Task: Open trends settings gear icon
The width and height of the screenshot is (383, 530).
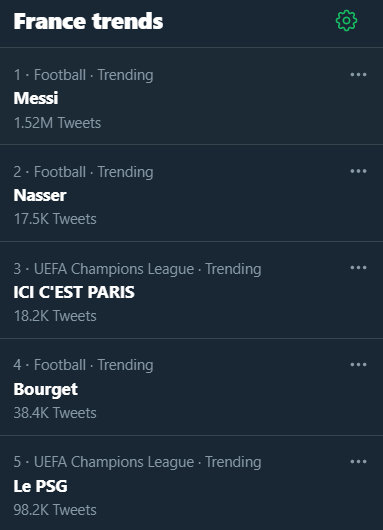Action: point(346,21)
